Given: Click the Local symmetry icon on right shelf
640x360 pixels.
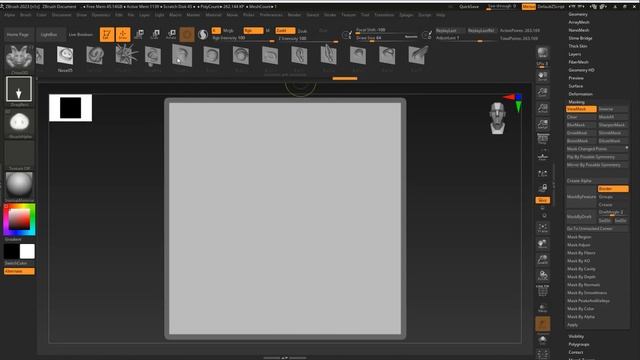Looking at the screenshot, I should (542, 173).
